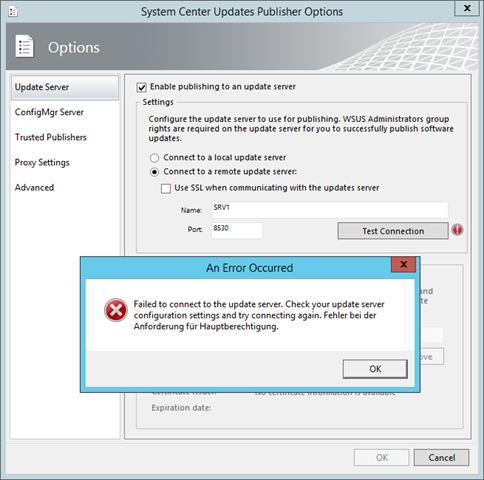
Task: Toggle Enable publishing to an update server
Action: pyautogui.click(x=141, y=87)
